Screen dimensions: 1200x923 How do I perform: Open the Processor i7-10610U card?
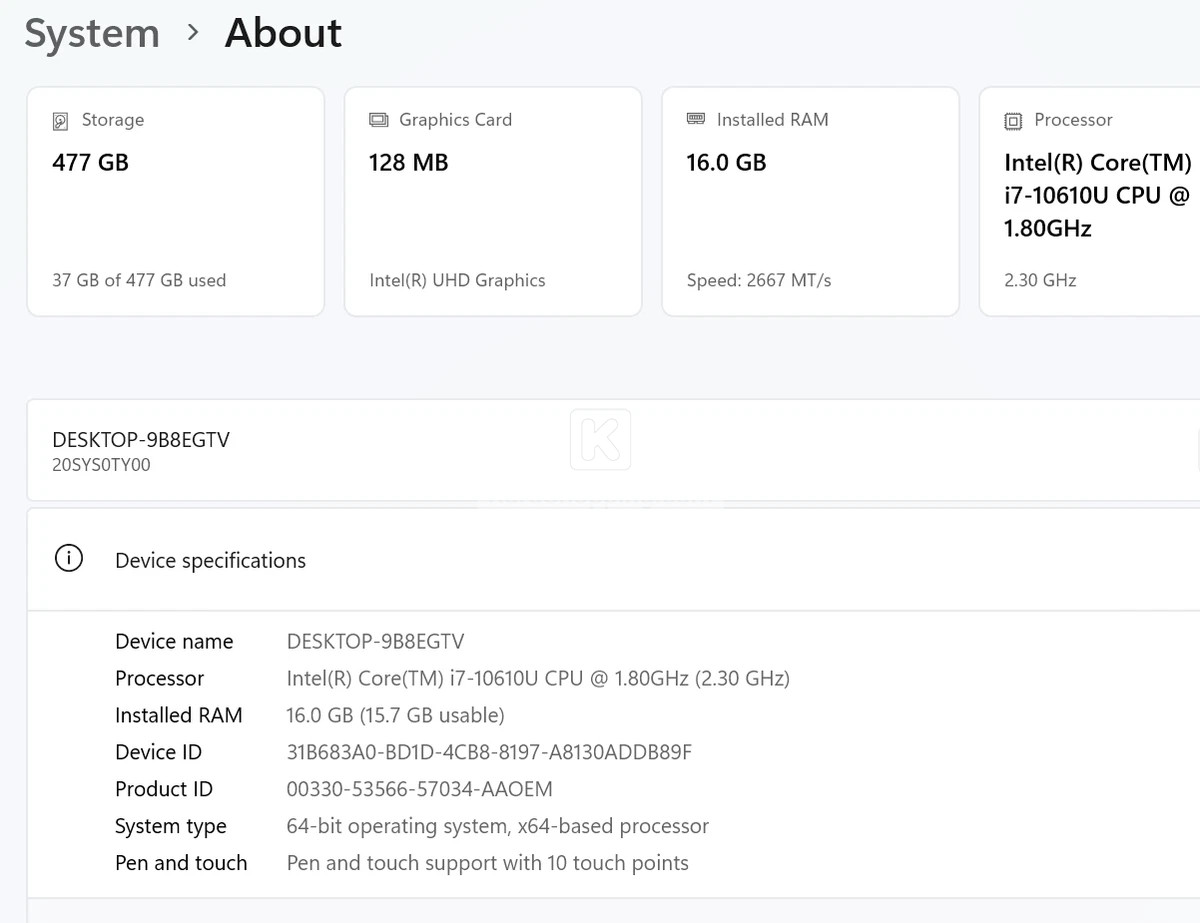tap(1090, 202)
